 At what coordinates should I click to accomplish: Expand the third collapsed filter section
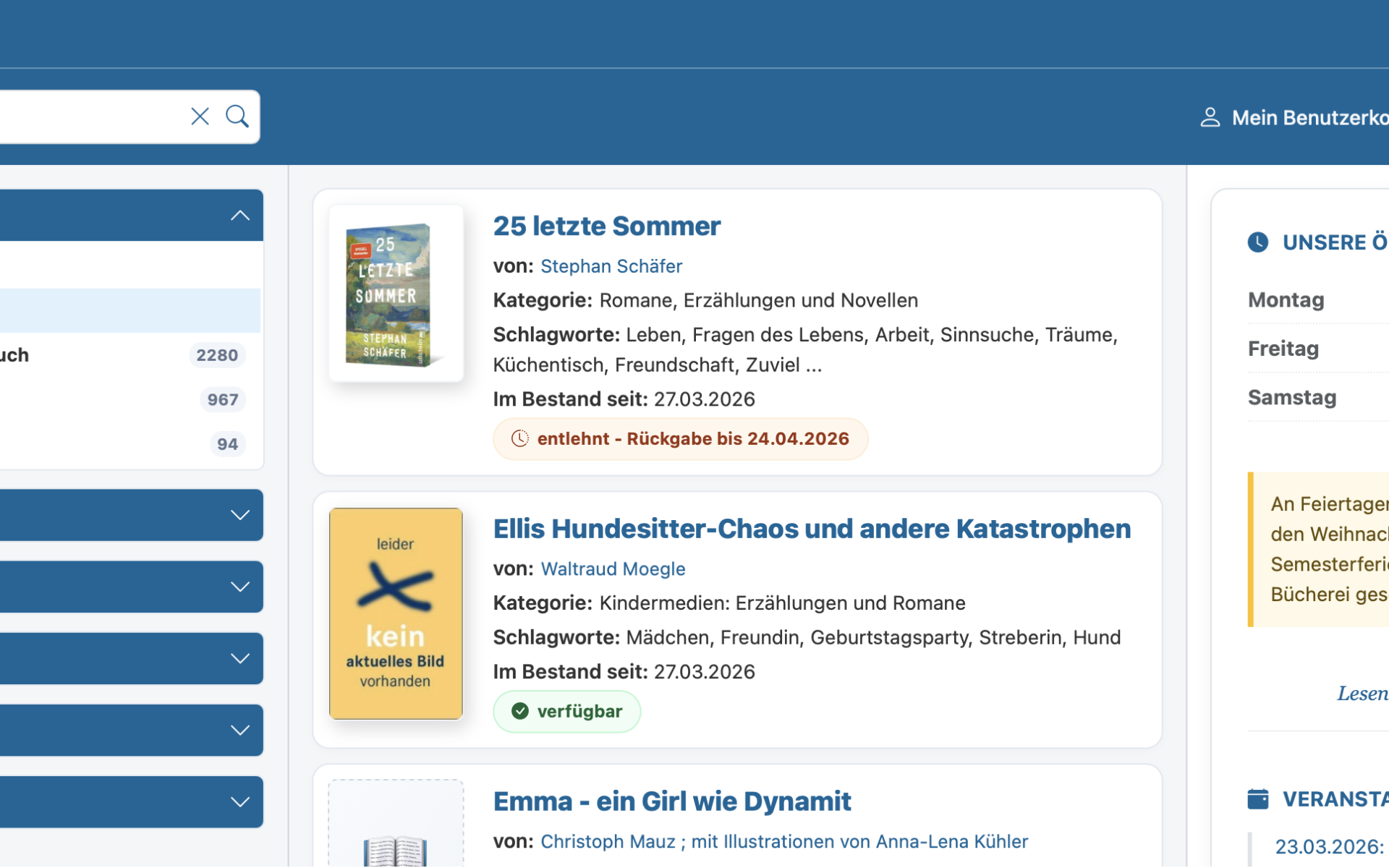[x=239, y=658]
